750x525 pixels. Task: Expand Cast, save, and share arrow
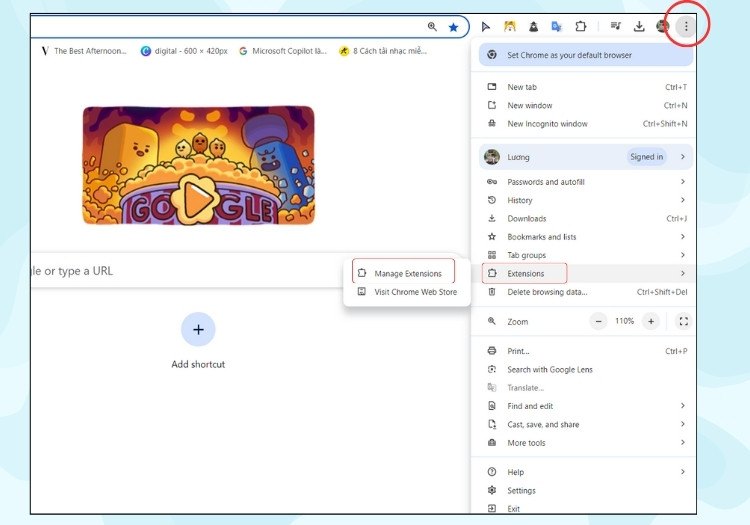[x=683, y=424]
